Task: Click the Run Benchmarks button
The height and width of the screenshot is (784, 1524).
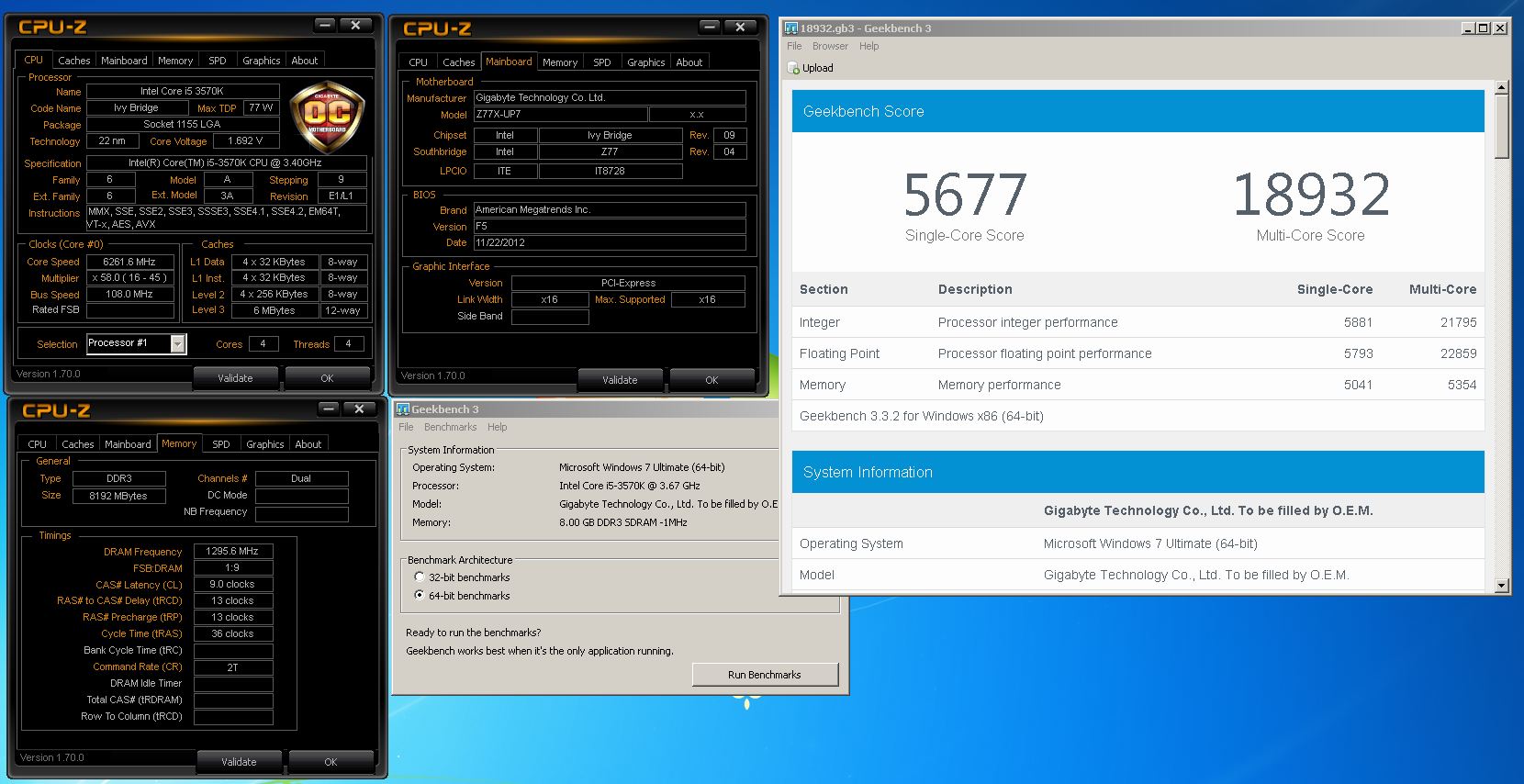Action: pos(765,675)
